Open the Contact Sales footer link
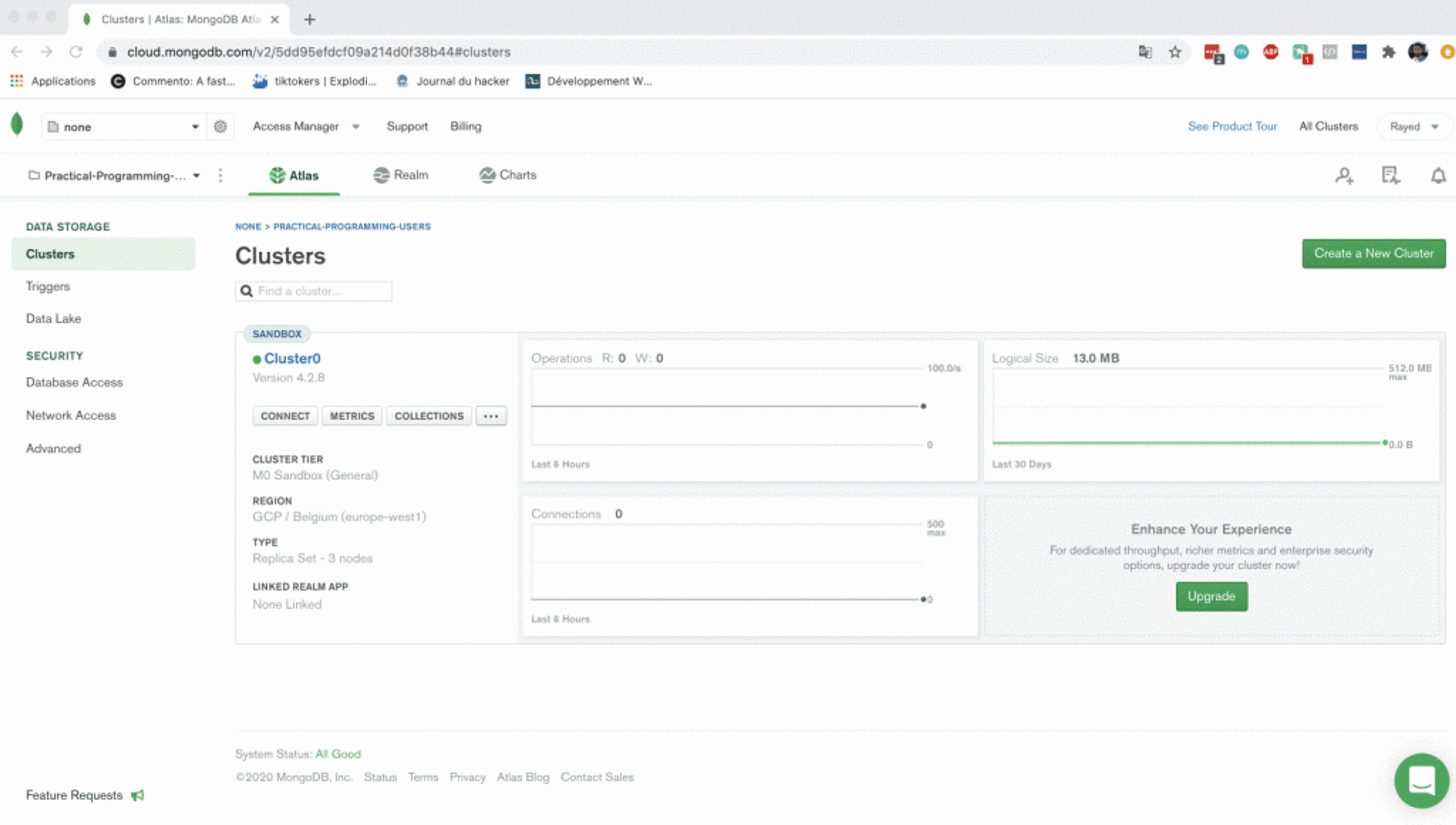The height and width of the screenshot is (825, 1456). pos(597,778)
